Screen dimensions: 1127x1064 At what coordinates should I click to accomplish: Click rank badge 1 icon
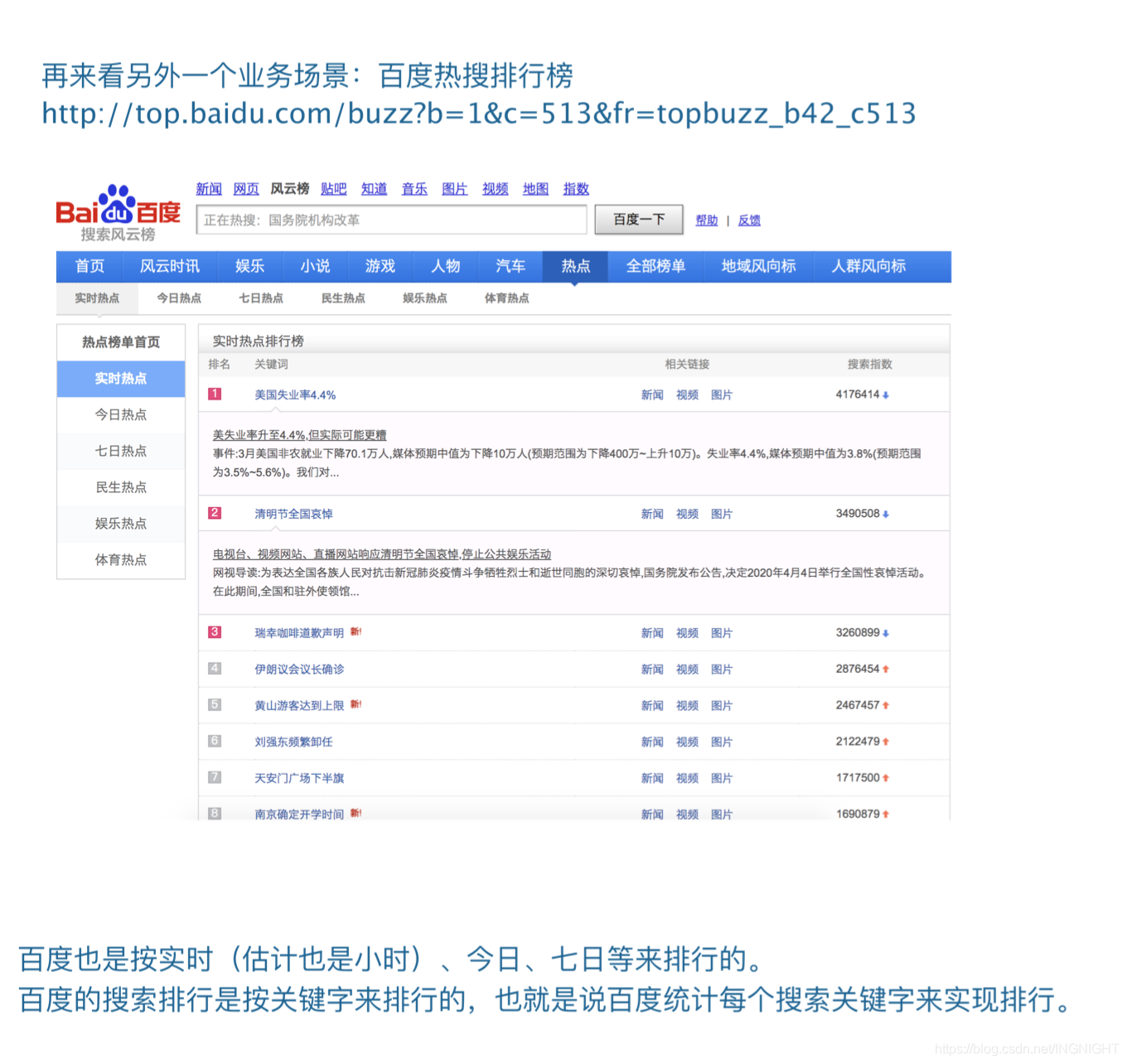pyautogui.click(x=215, y=394)
